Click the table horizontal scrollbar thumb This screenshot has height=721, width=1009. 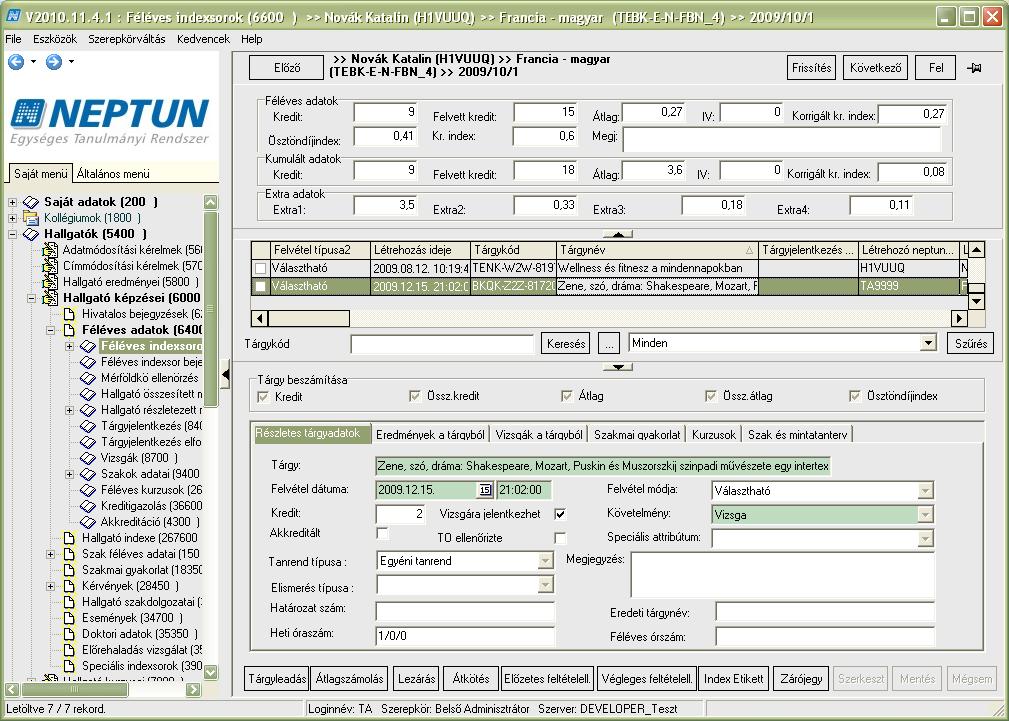[309, 318]
